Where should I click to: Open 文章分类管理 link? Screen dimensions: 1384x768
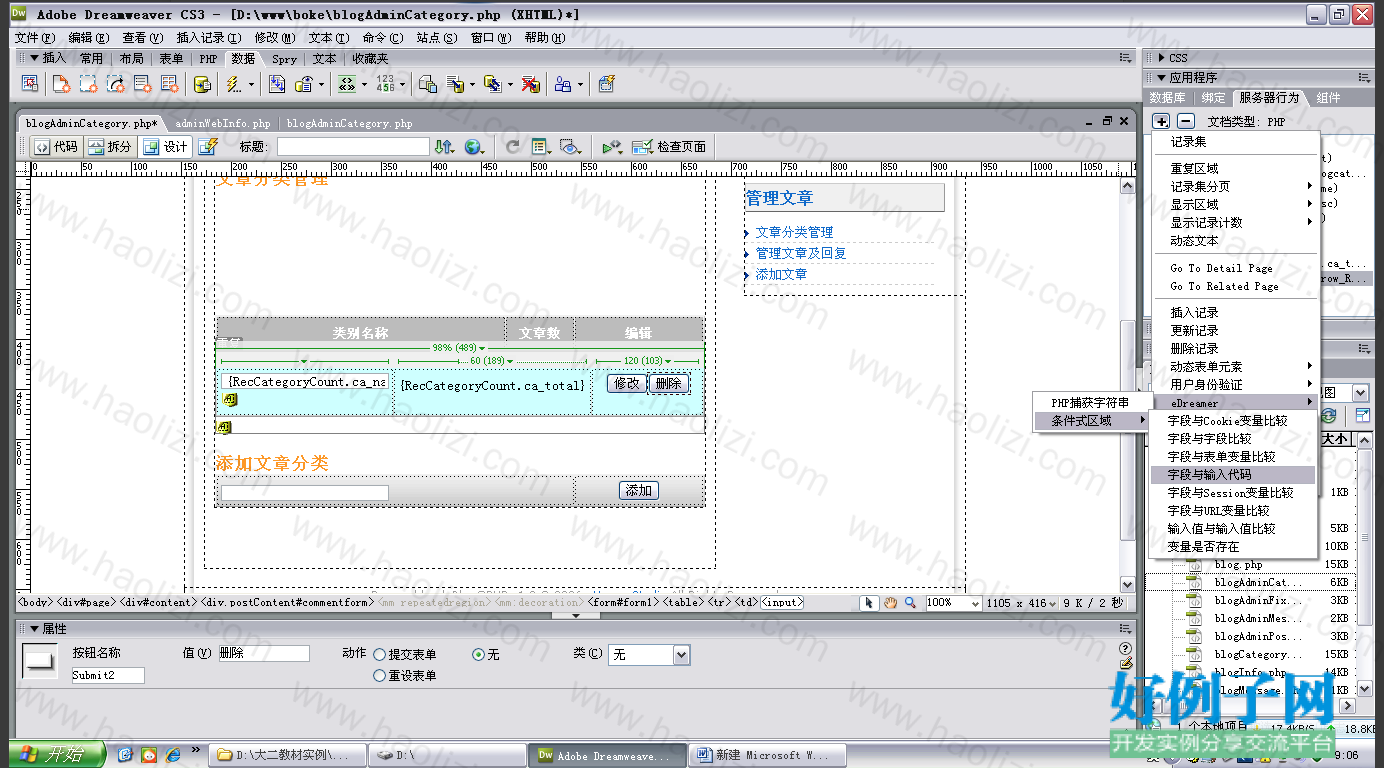[x=794, y=232]
